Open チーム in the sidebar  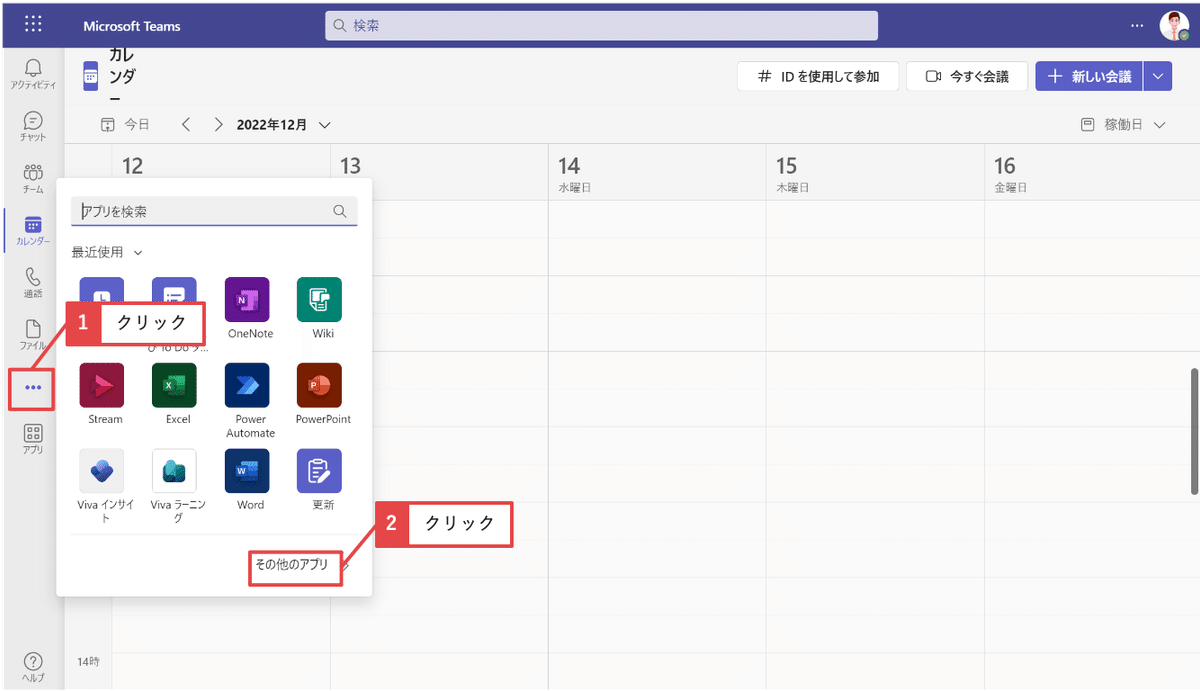[33, 178]
